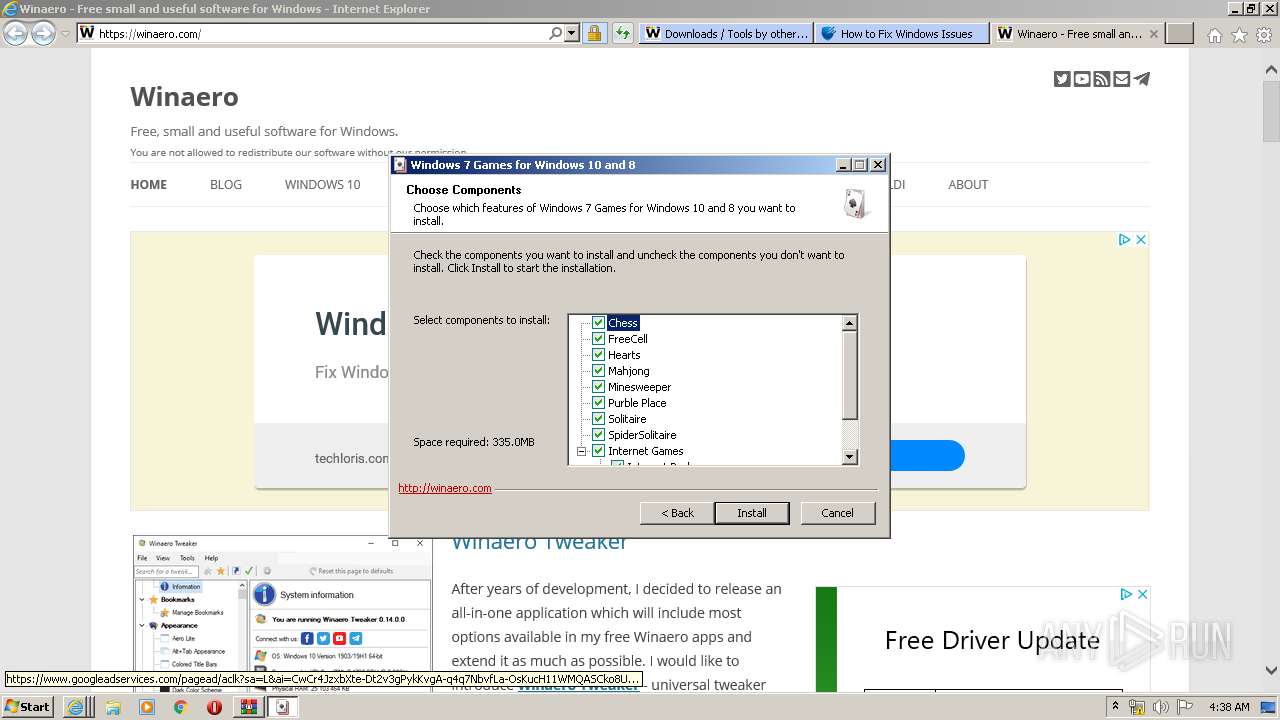The width and height of the screenshot is (1280, 720).
Task: Switch to the How to Fix Windows Issues tab
Action: [x=902, y=33]
